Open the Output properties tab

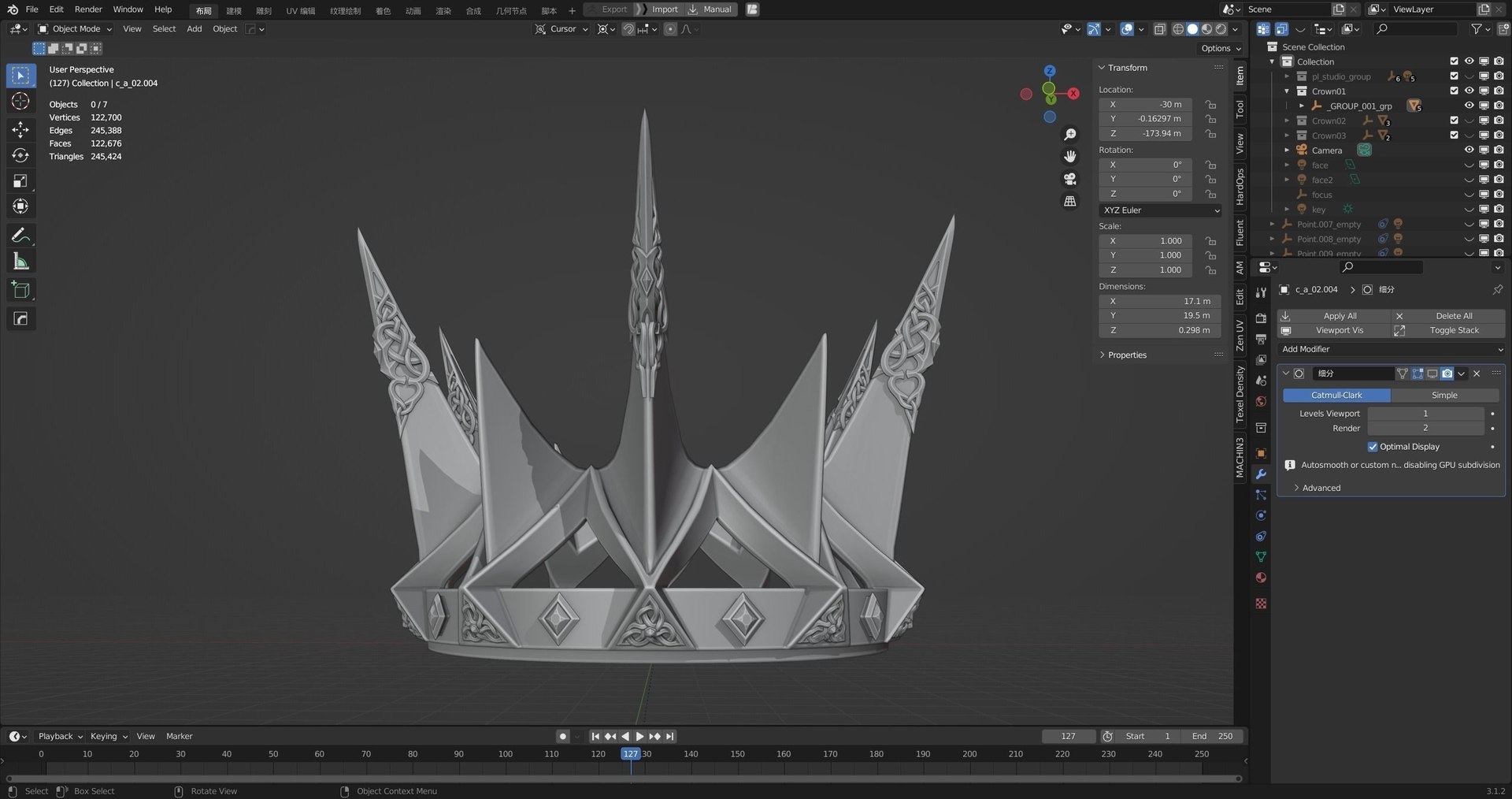[1261, 339]
